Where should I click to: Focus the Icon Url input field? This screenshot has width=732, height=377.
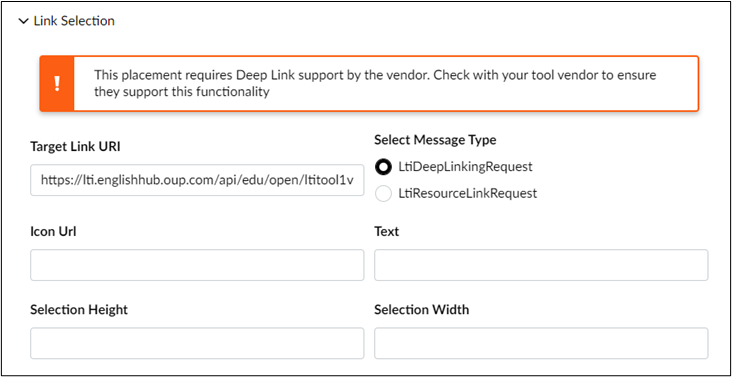(197, 265)
